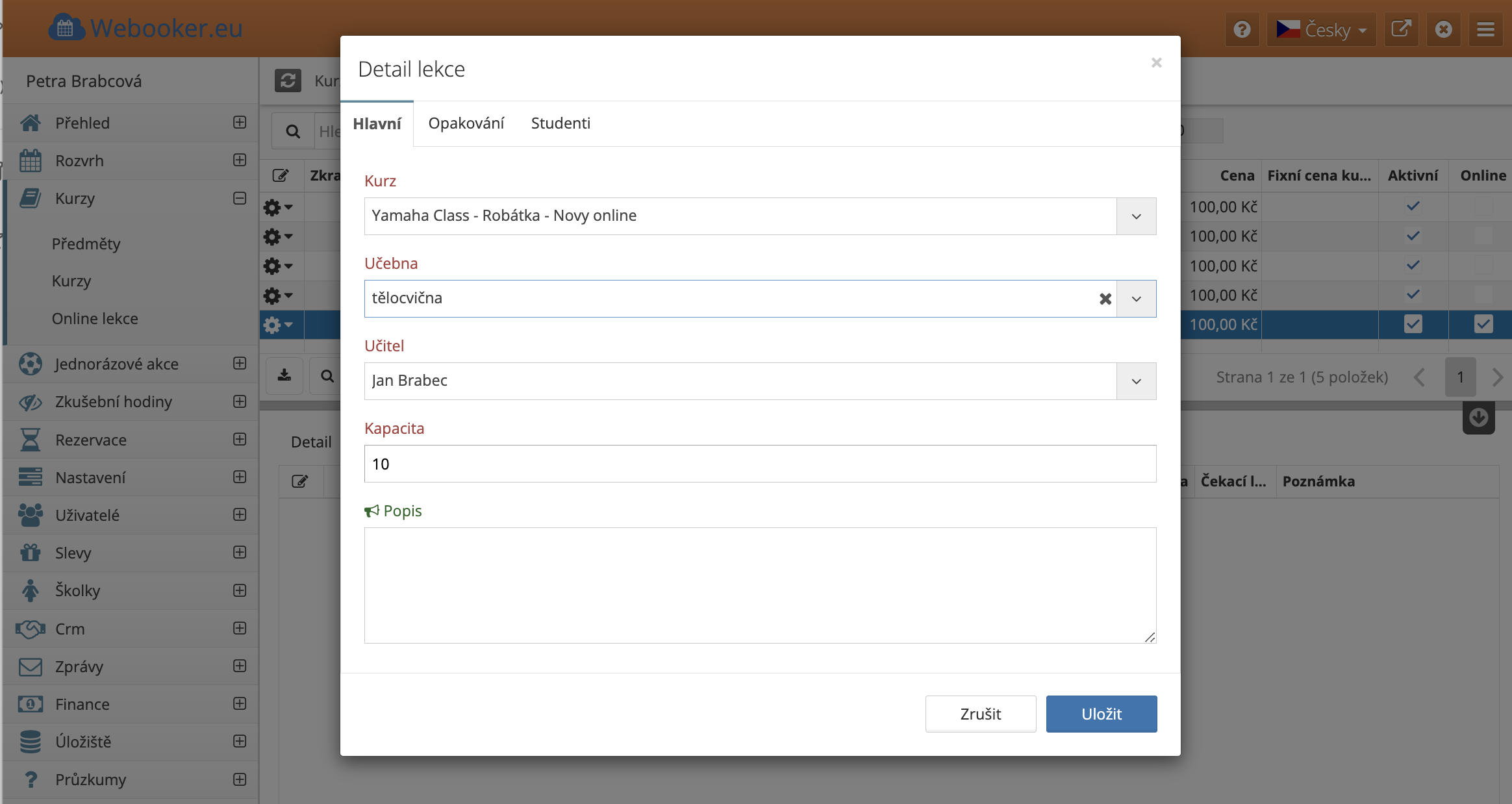Click the dark down-arrow circle icon
The height and width of the screenshot is (804, 1512).
tap(1478, 418)
